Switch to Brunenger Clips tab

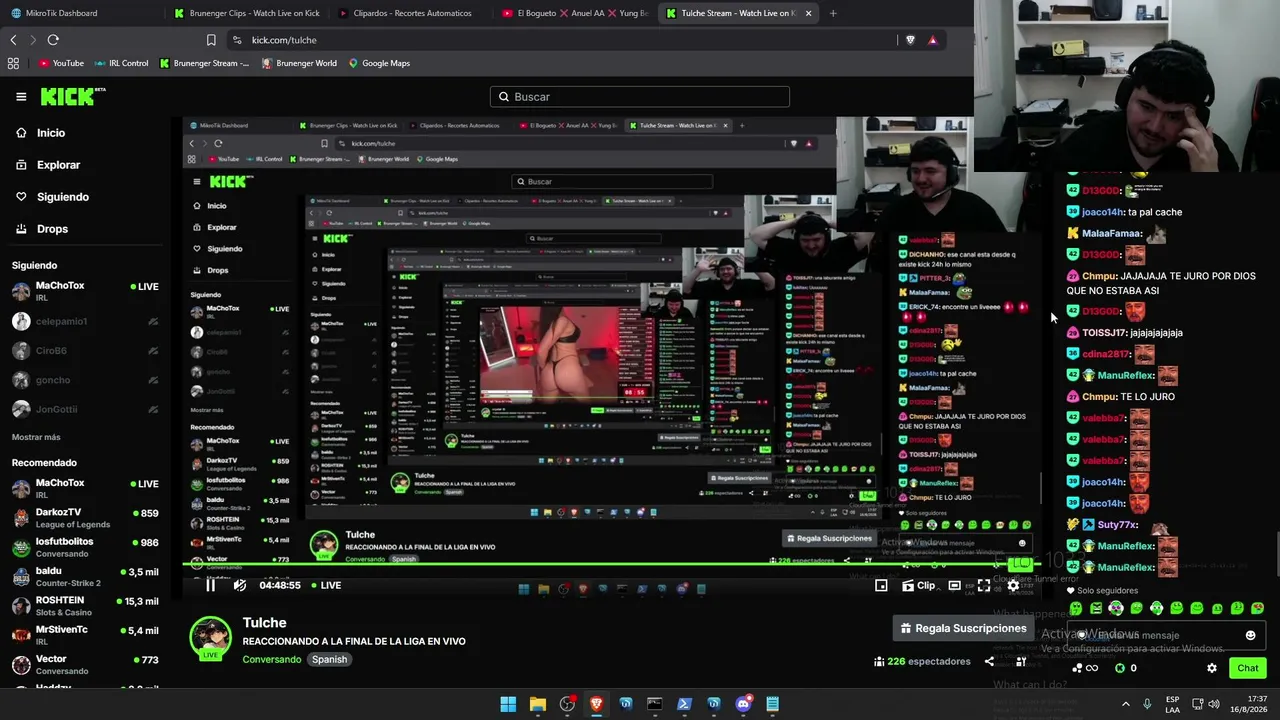(x=246, y=13)
